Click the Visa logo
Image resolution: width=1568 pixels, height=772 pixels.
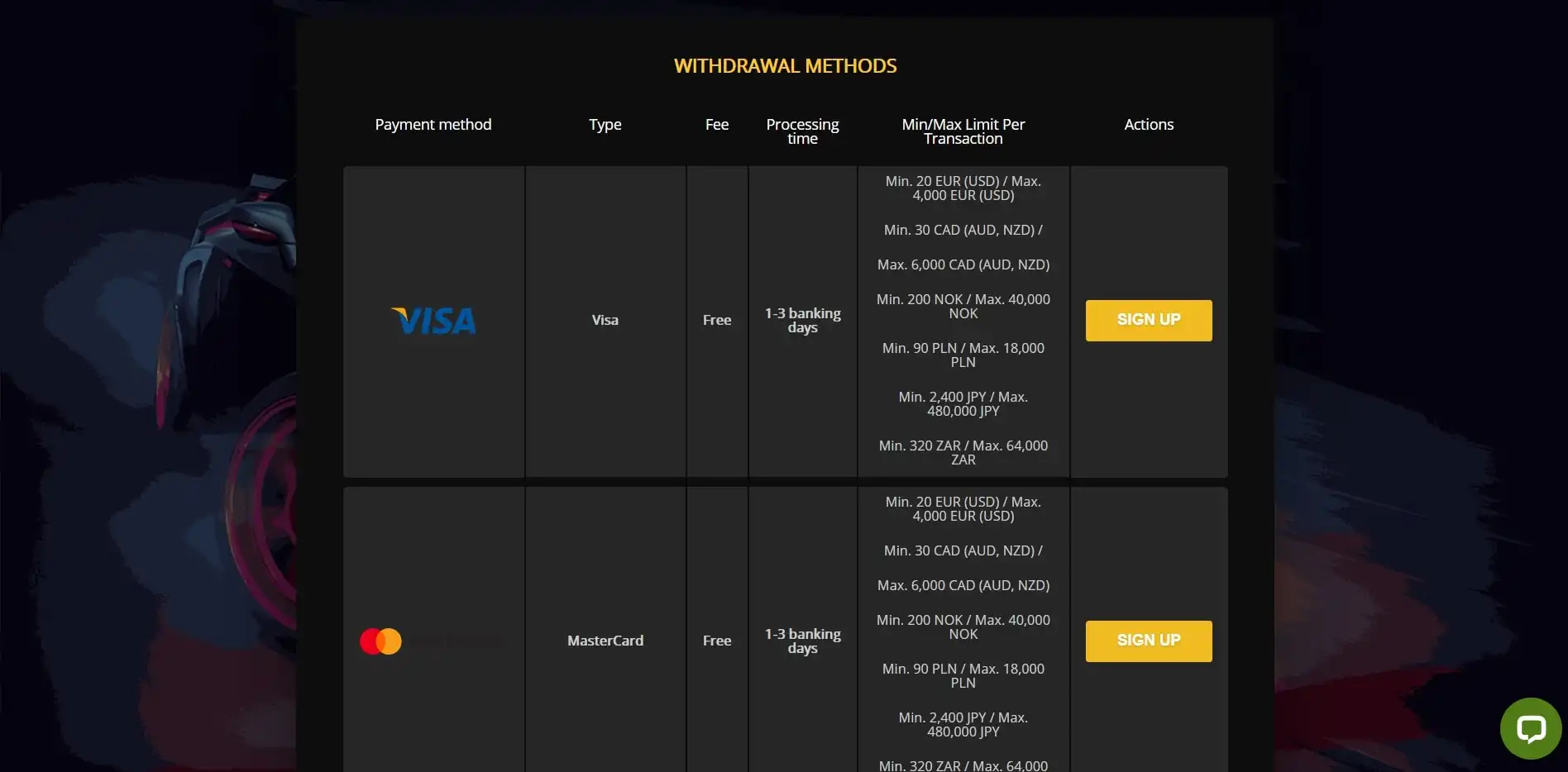433,321
